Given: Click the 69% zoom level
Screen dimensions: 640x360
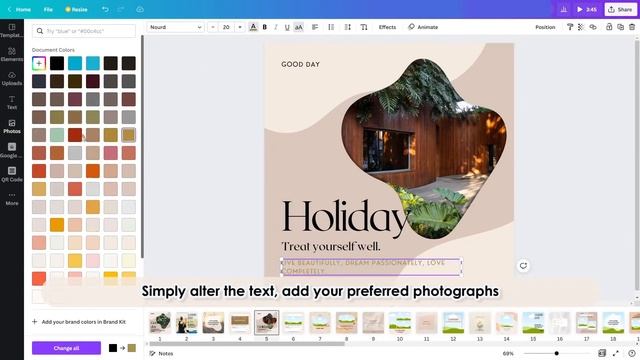Looking at the screenshot, I should (x=508, y=353).
